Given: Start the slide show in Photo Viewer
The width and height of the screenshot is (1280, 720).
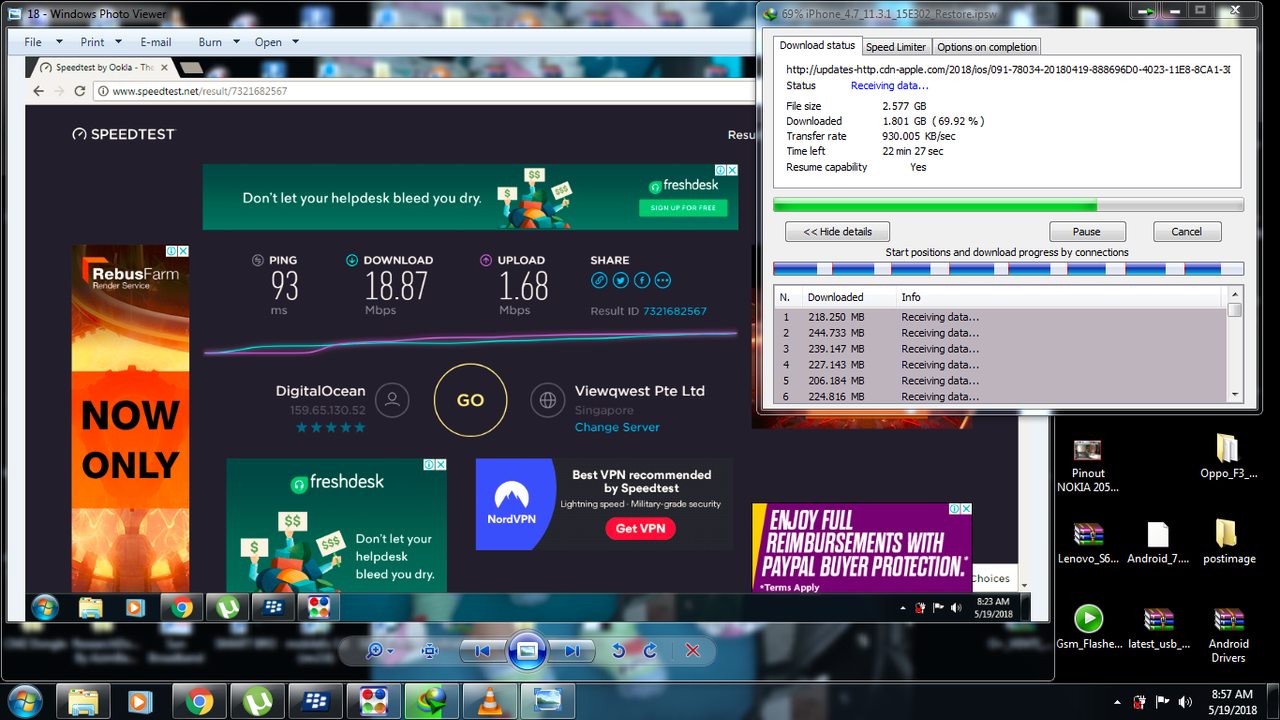Looking at the screenshot, I should tap(527, 651).
